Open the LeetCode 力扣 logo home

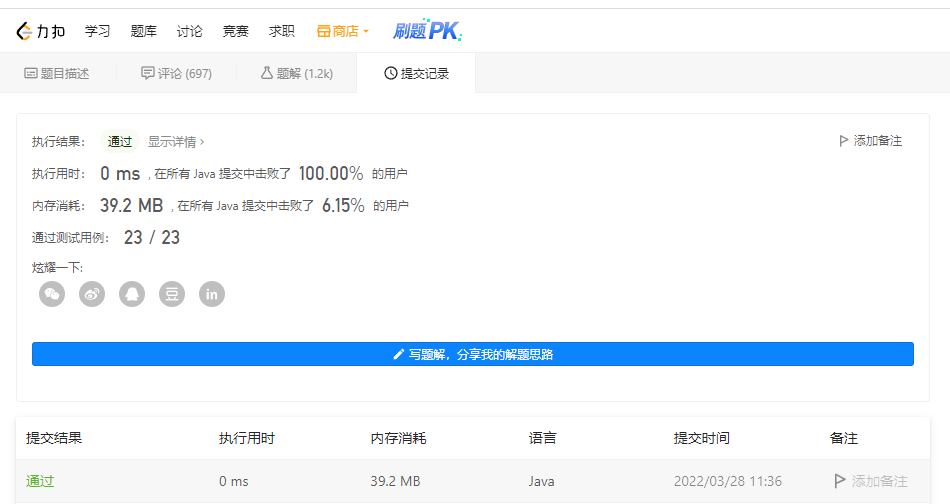[41, 31]
